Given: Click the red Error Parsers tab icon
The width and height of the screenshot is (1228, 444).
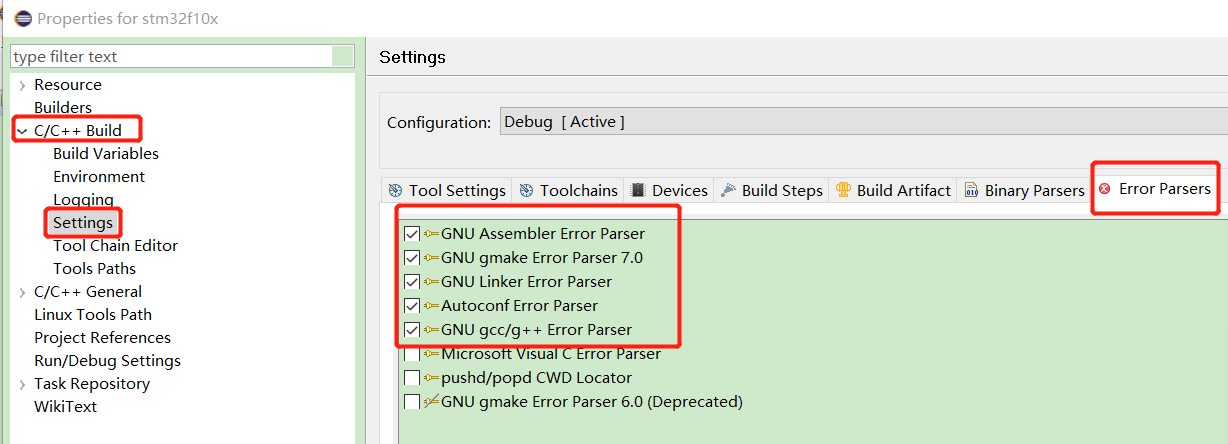Looking at the screenshot, I should point(1104,188).
